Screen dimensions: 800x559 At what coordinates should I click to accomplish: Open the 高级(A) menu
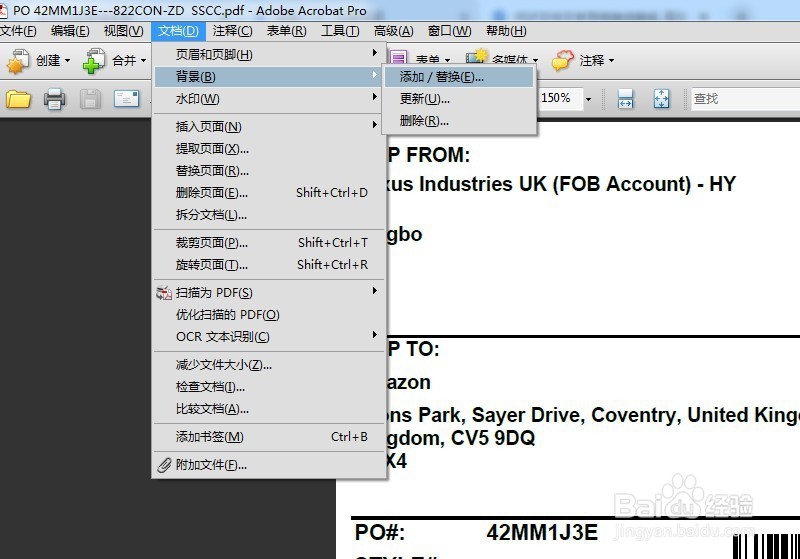[x=393, y=31]
